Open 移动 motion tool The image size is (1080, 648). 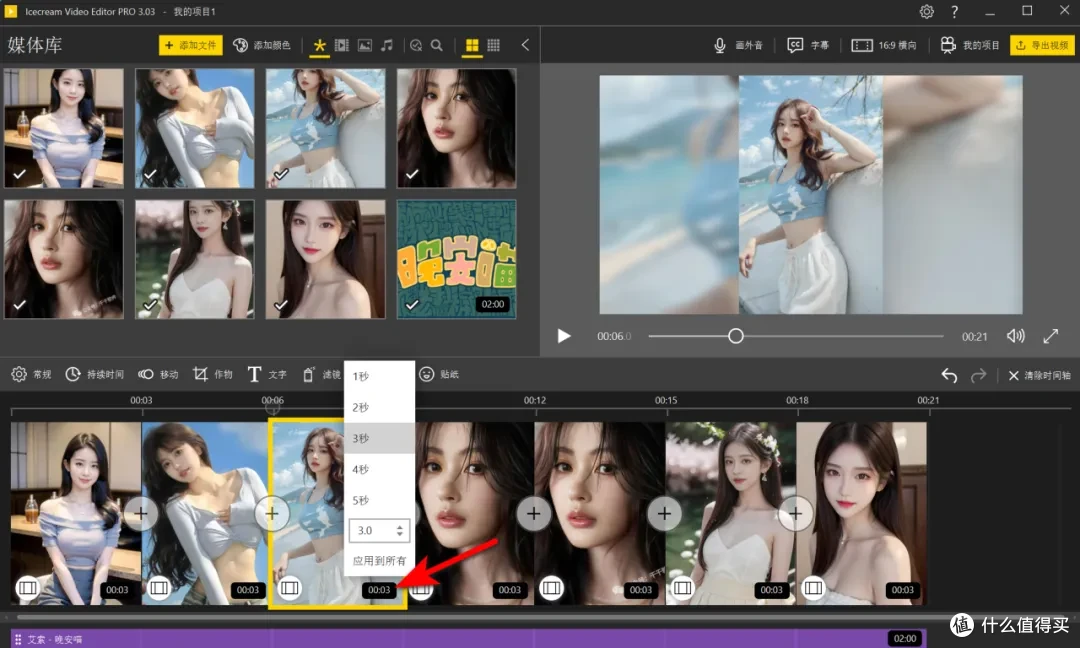[x=158, y=374]
